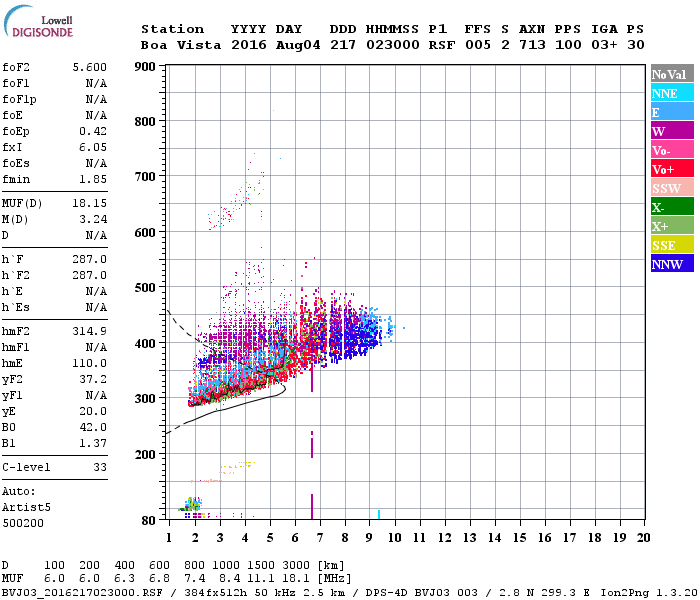Click the h`F value 287.0
The width and height of the screenshot is (700, 600).
[x=90, y=259]
